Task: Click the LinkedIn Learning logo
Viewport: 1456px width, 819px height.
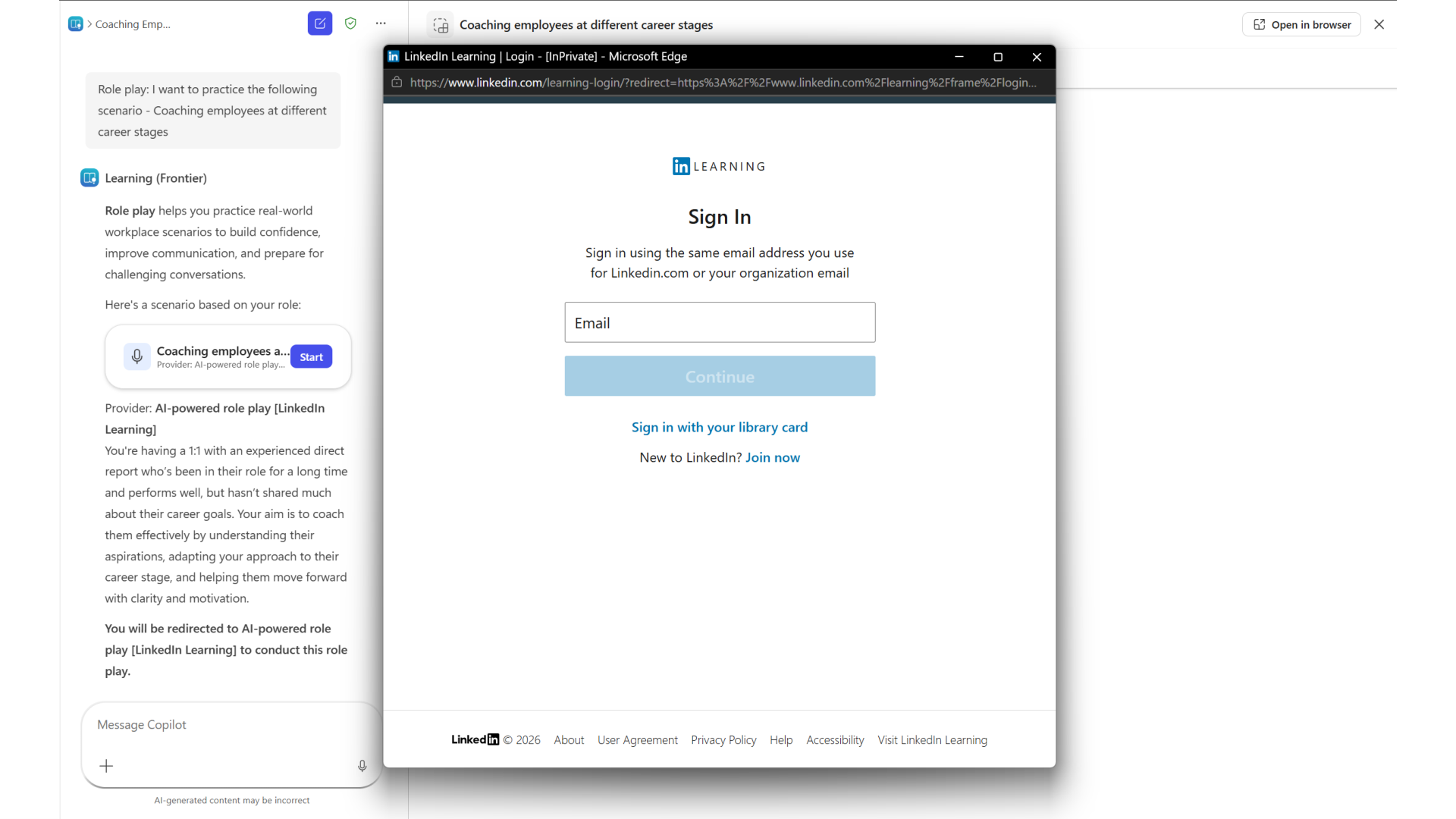Action: pos(719,166)
